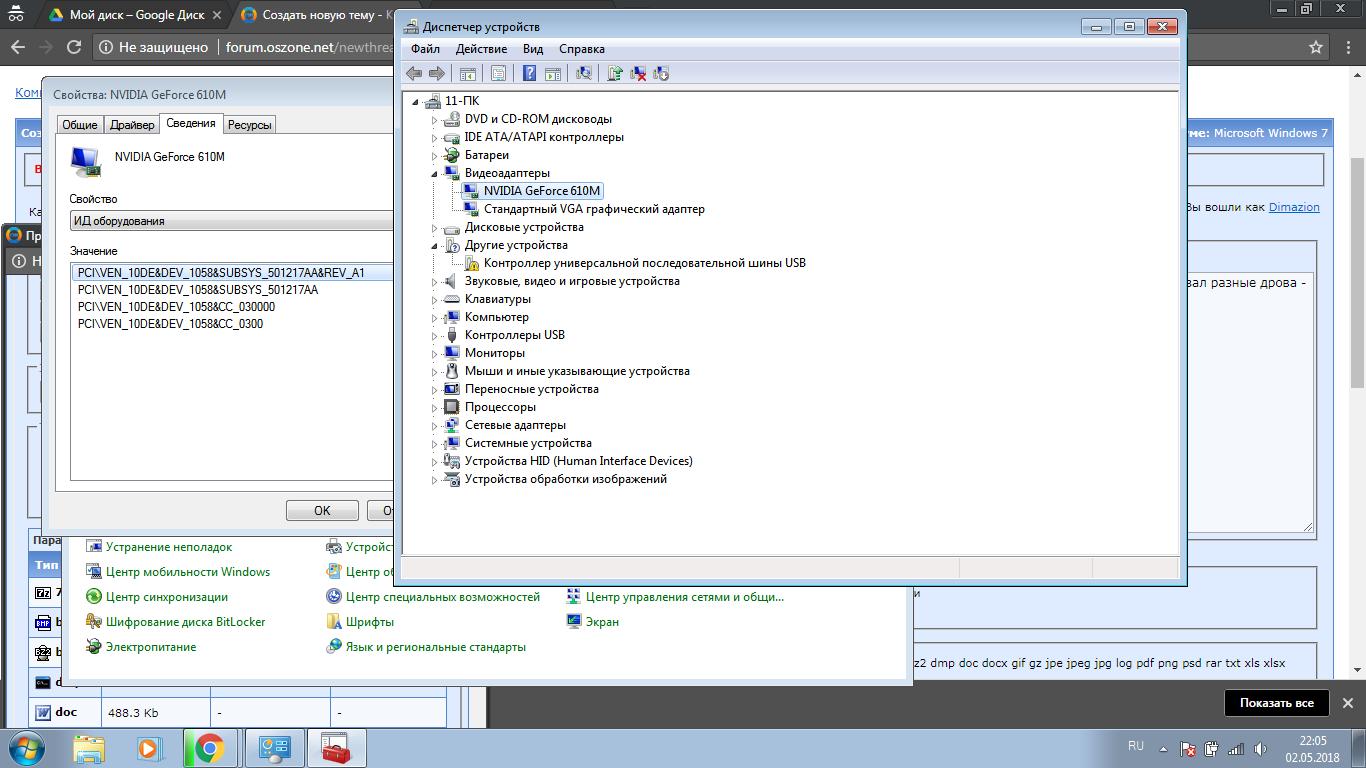Open the Файл menu in Device Manager

click(425, 49)
